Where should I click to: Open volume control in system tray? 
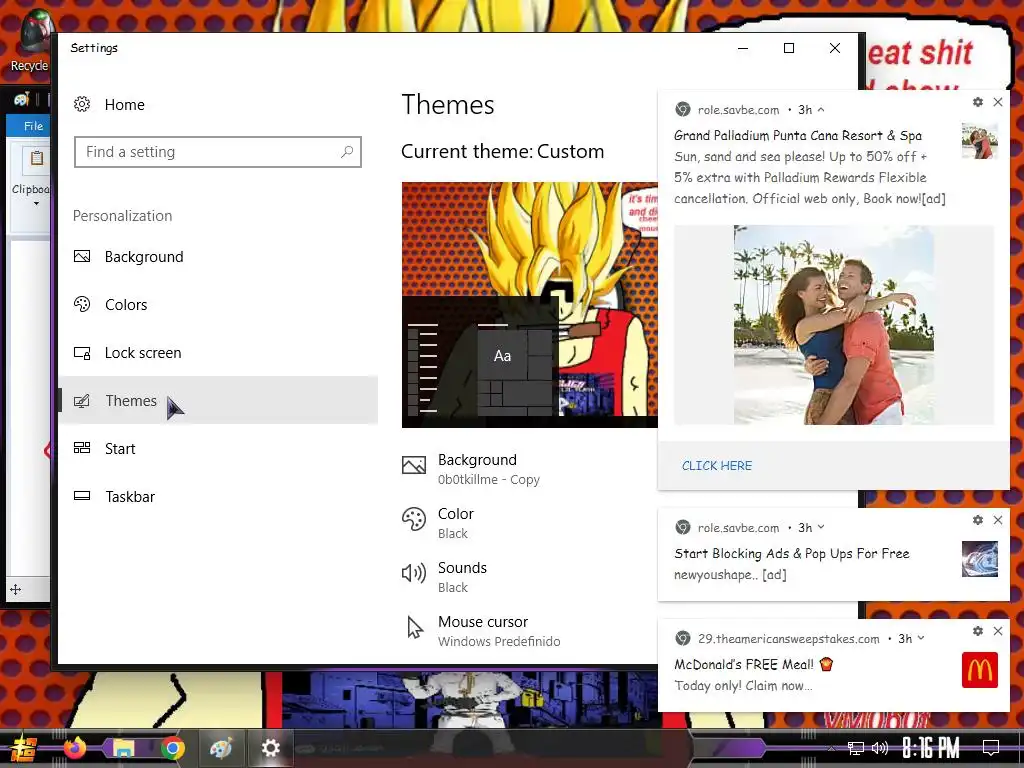click(x=880, y=748)
